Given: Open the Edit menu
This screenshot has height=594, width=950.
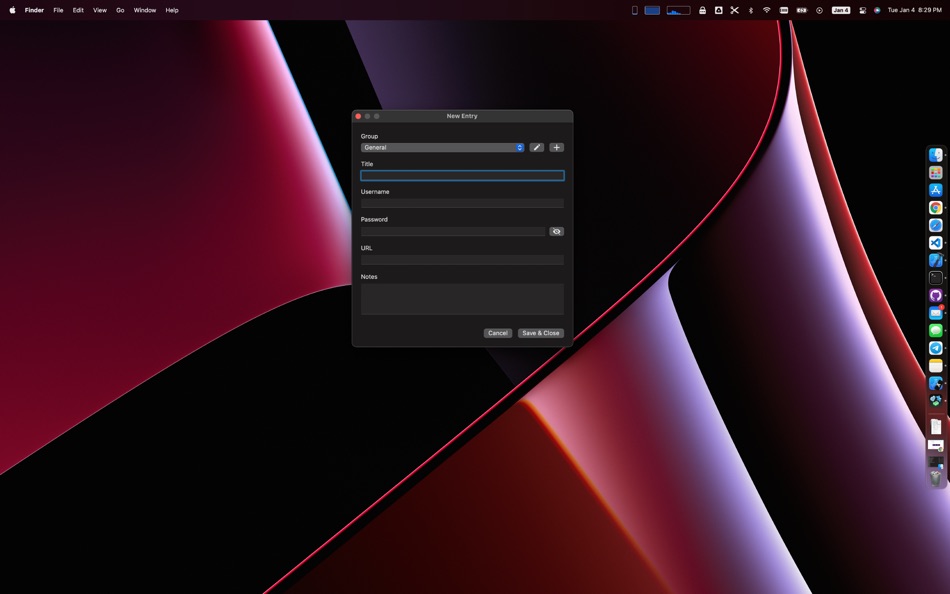Looking at the screenshot, I should click(78, 10).
